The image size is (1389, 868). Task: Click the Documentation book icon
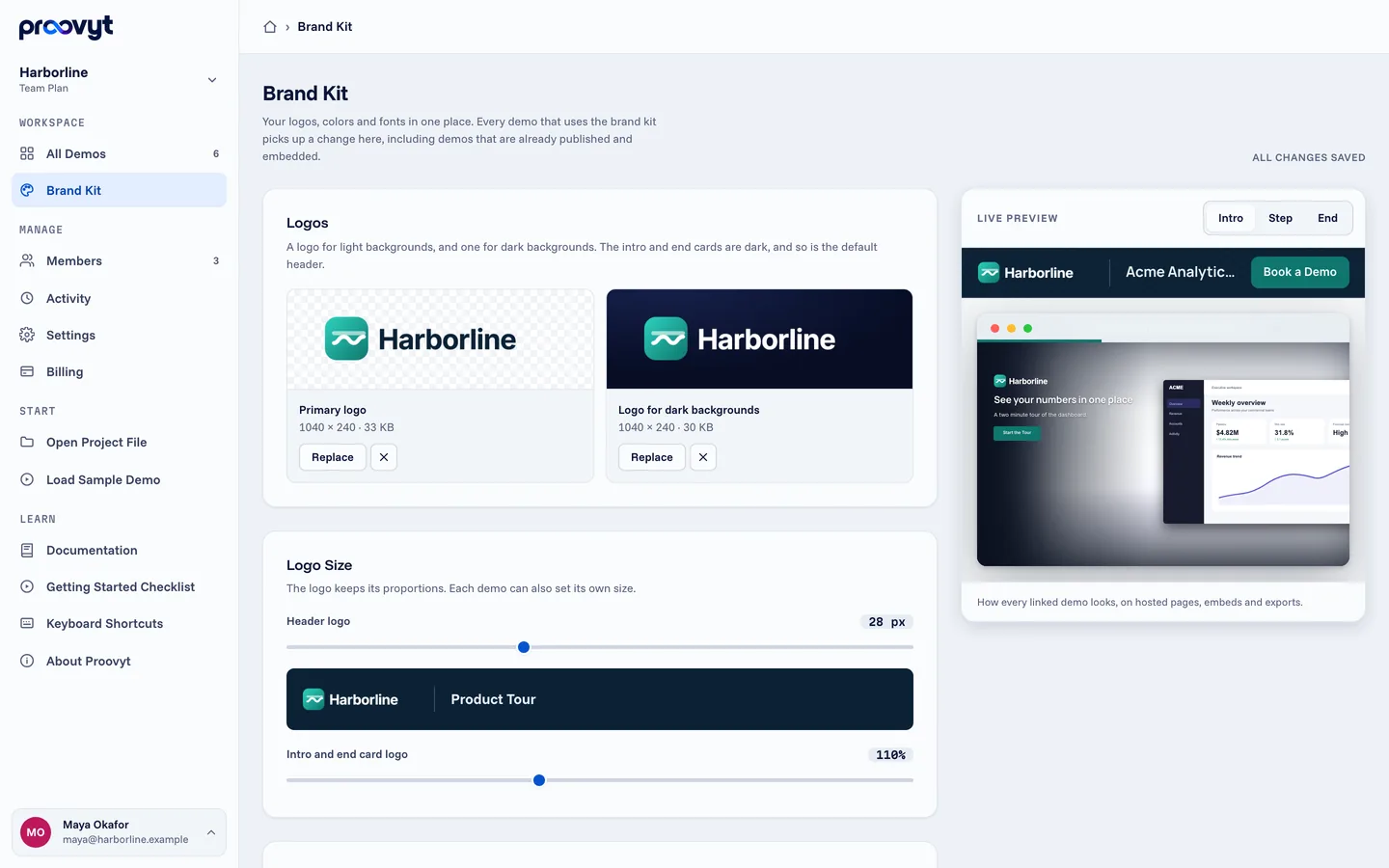tap(27, 550)
